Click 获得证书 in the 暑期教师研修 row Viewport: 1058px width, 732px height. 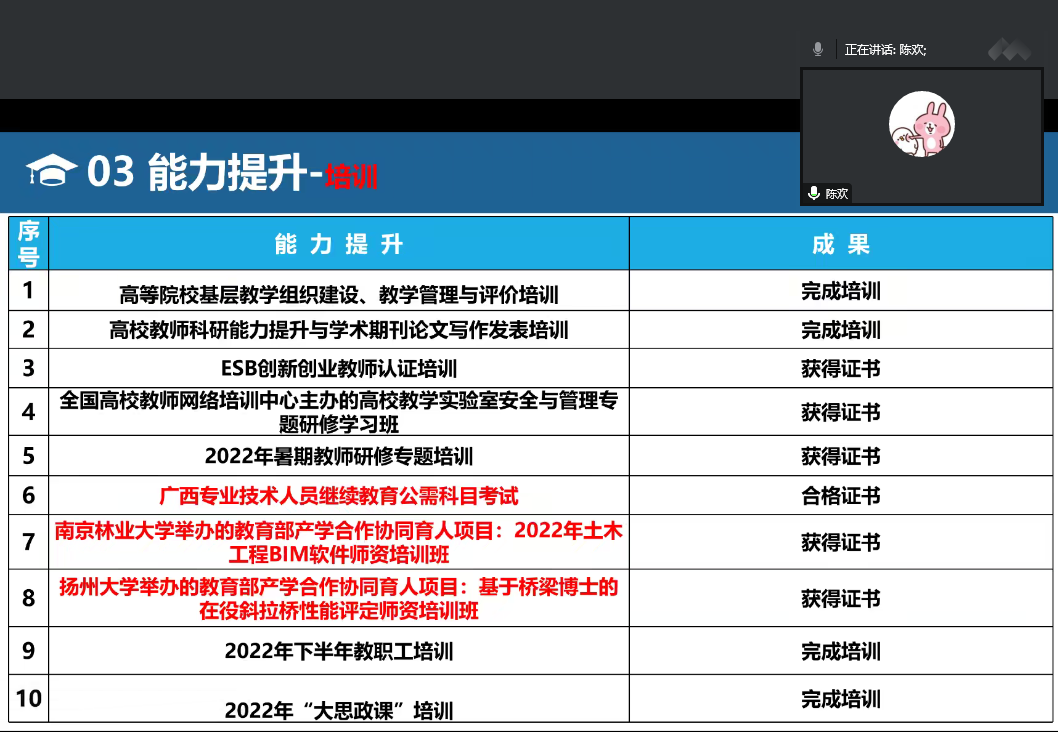pos(841,456)
